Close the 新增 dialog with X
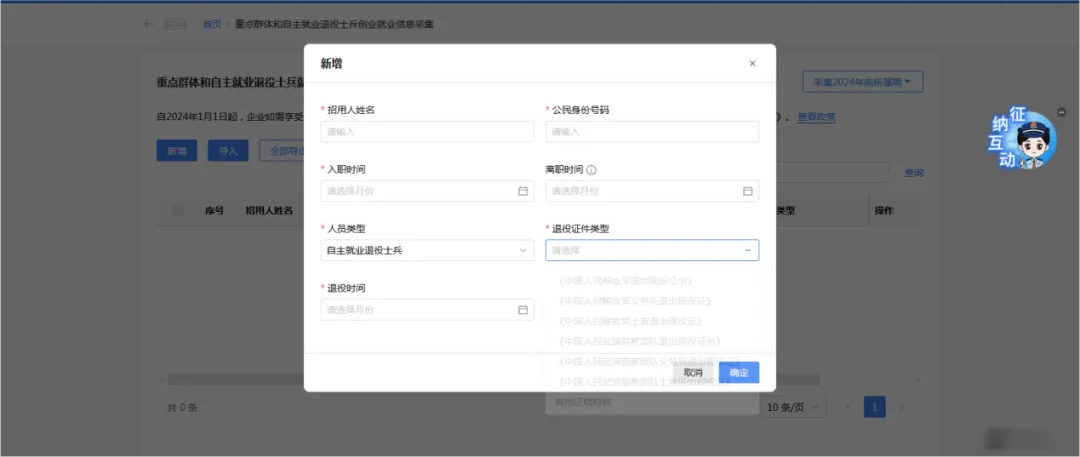 click(x=752, y=64)
